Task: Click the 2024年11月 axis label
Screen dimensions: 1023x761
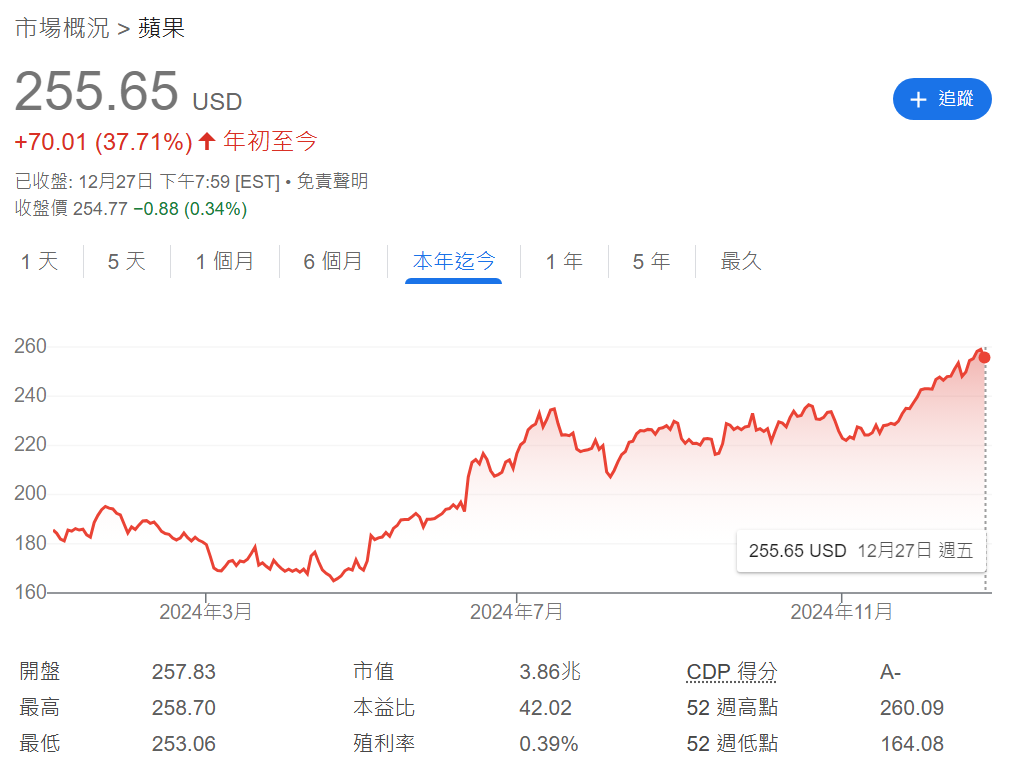Action: tap(841, 612)
